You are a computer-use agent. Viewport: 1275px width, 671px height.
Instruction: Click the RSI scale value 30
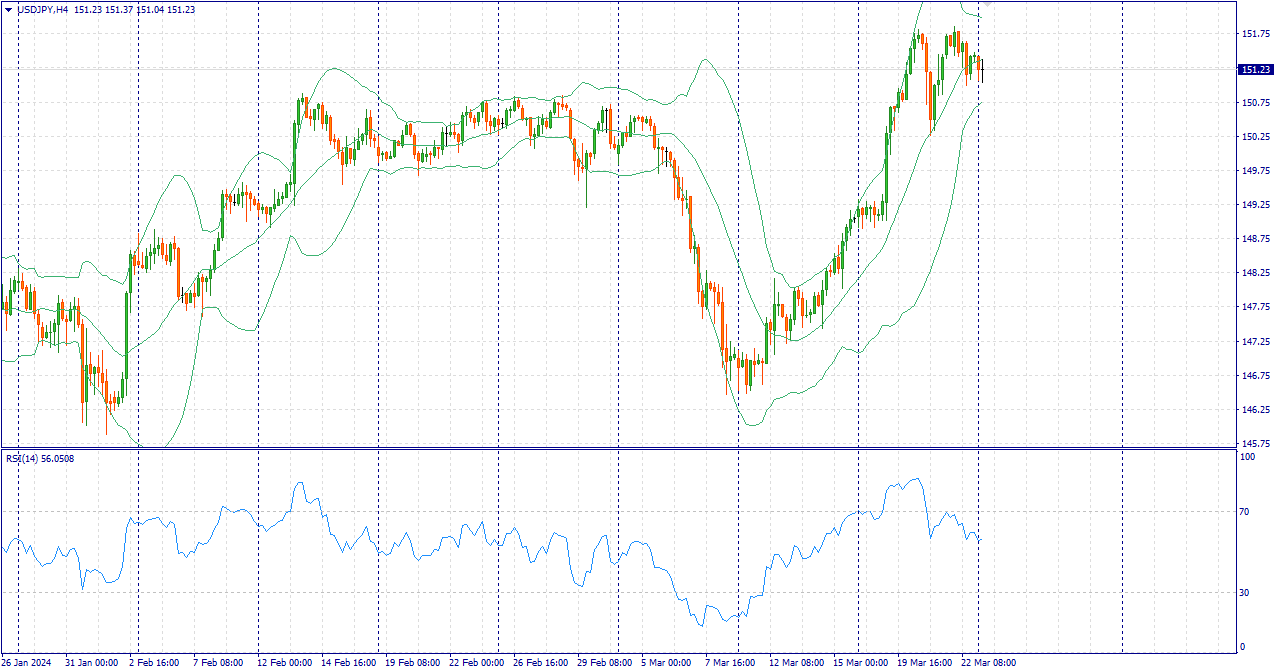click(1245, 593)
